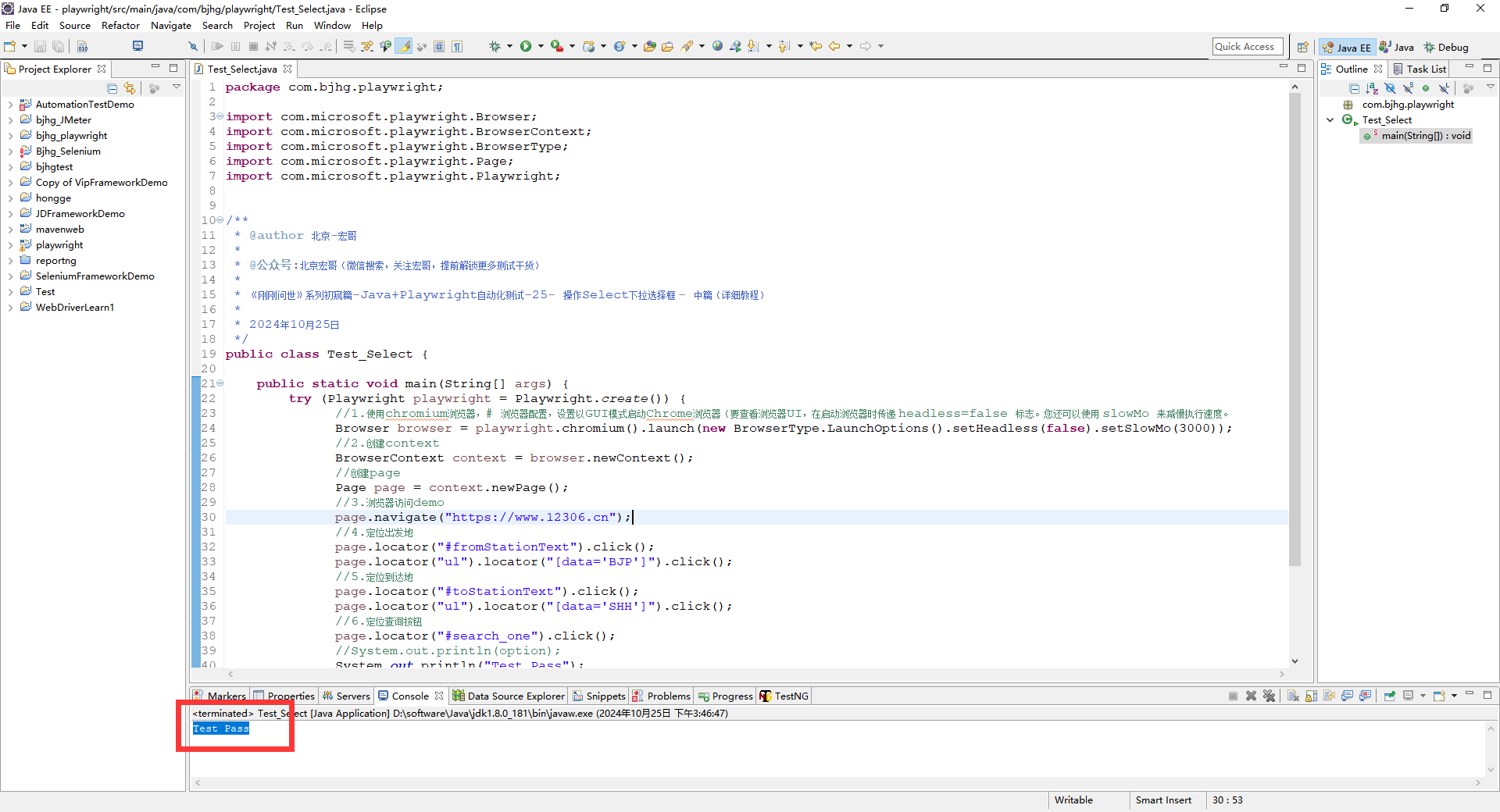Viewport: 1500px width, 812px height.
Task: Click the Debug bug icon in toolbar
Action: coord(495,47)
